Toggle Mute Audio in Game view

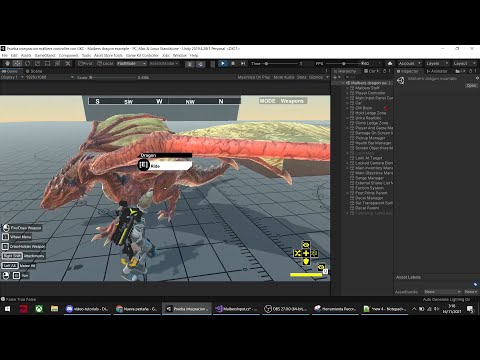coord(284,77)
